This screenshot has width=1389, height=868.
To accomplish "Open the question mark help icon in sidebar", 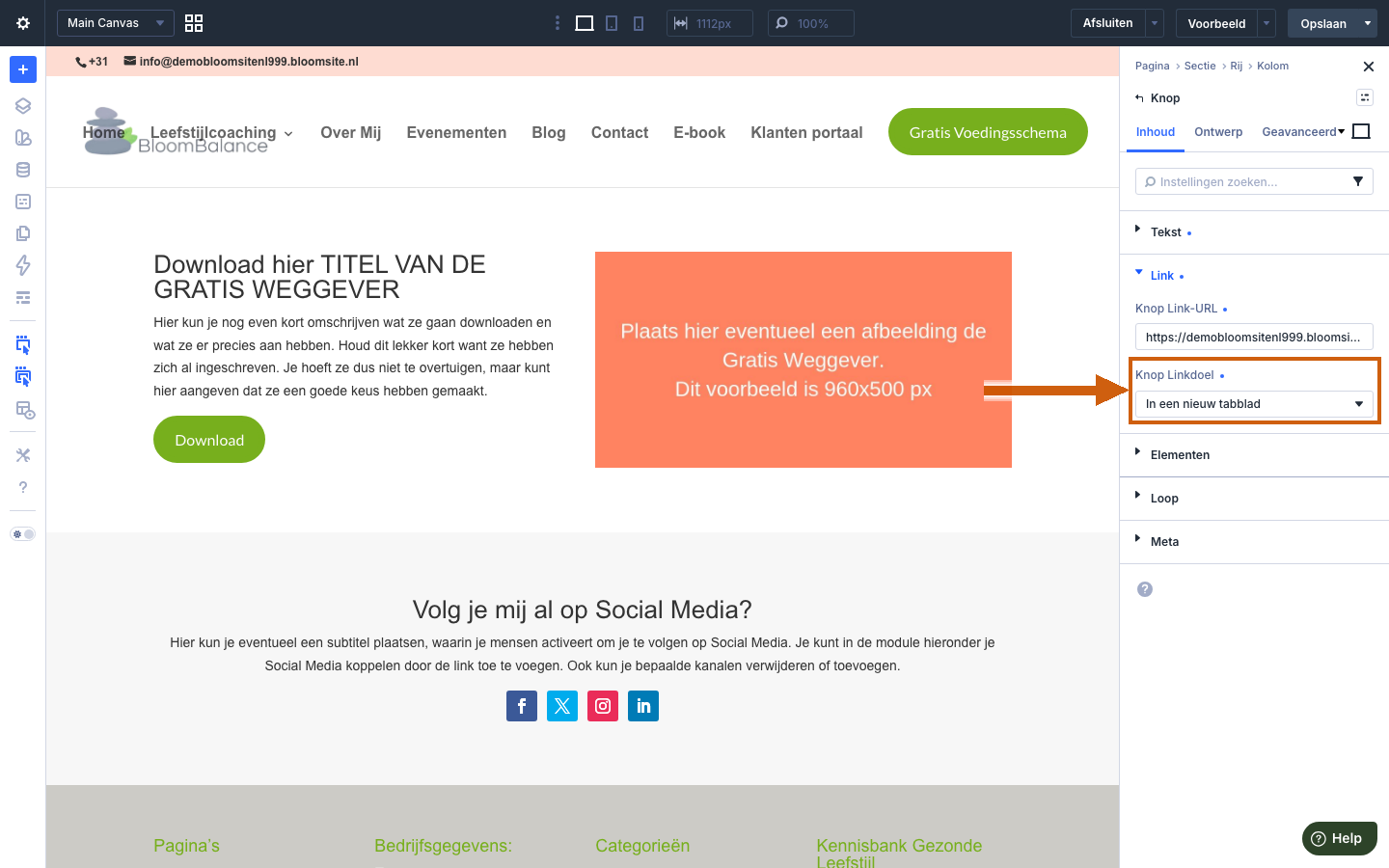I will tap(23, 487).
